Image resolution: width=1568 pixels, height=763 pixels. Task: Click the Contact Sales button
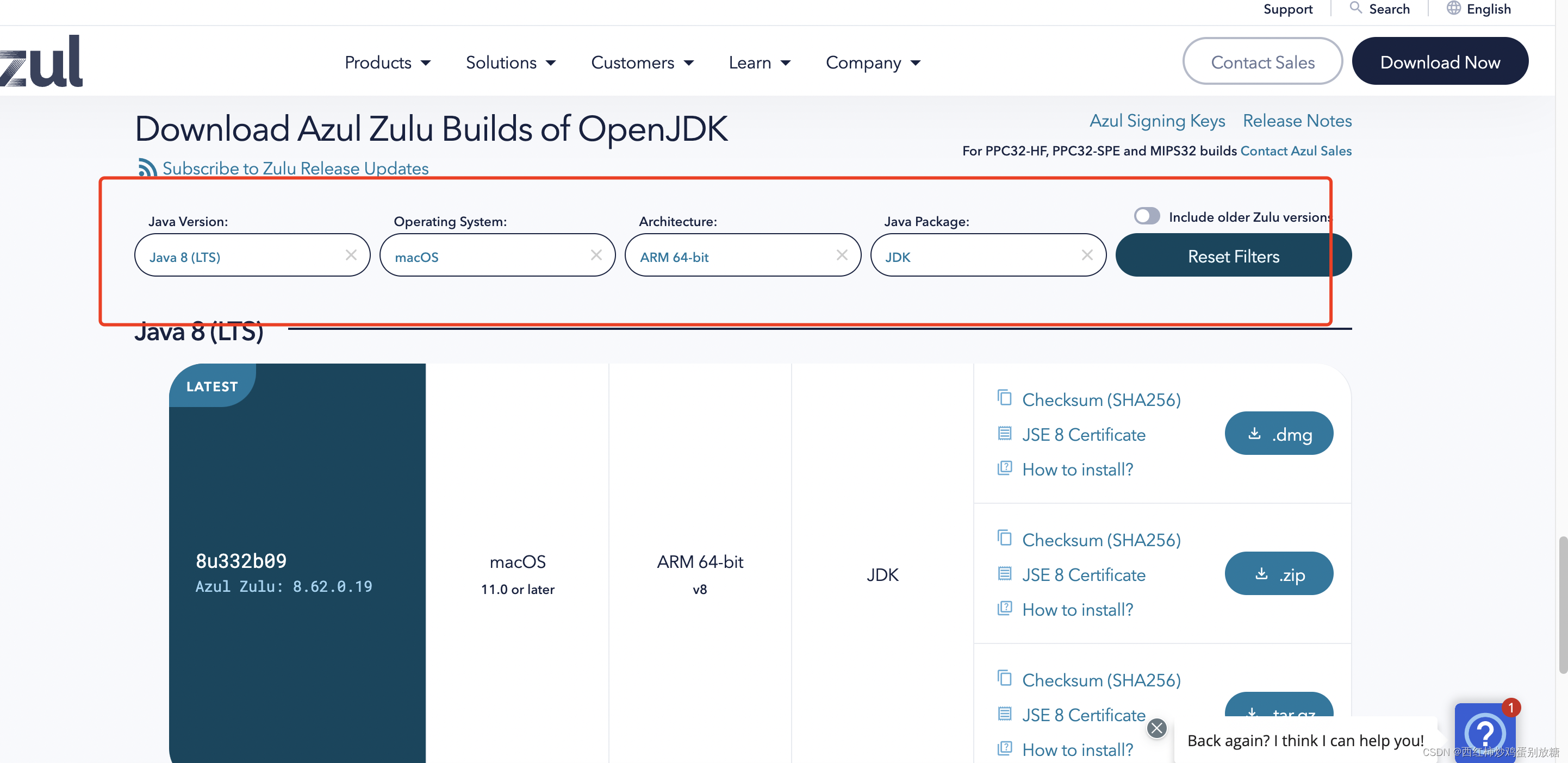point(1262,61)
